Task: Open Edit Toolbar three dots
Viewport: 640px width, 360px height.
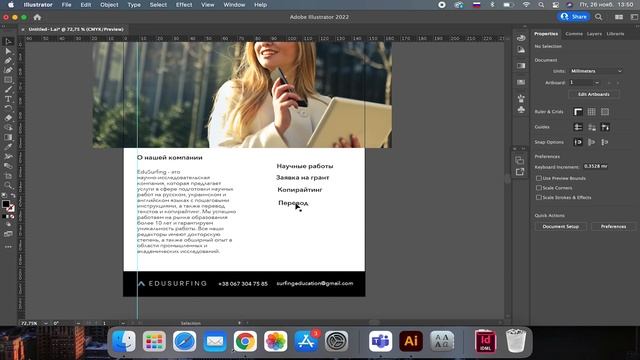Action: point(8,247)
